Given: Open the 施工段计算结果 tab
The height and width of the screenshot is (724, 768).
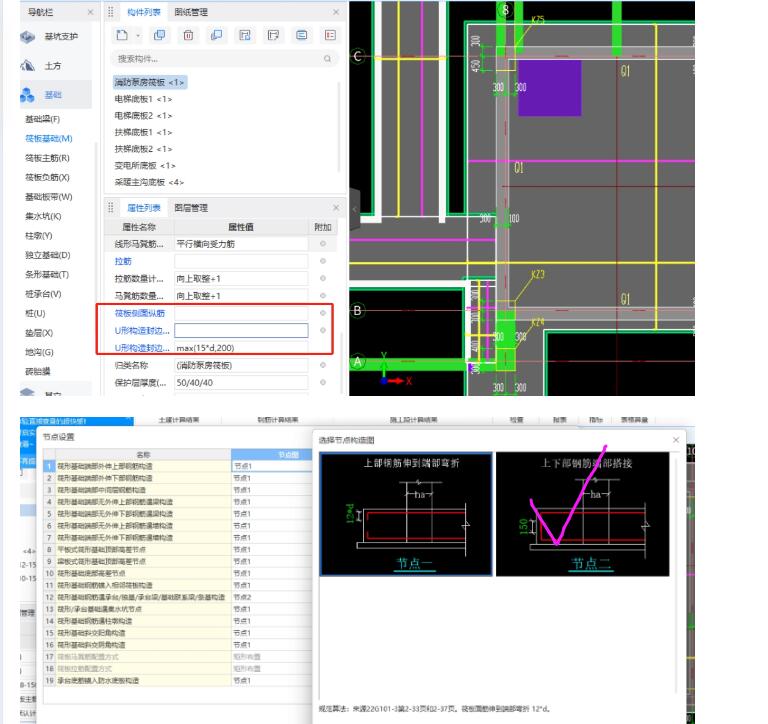Looking at the screenshot, I should pyautogui.click(x=413, y=420).
